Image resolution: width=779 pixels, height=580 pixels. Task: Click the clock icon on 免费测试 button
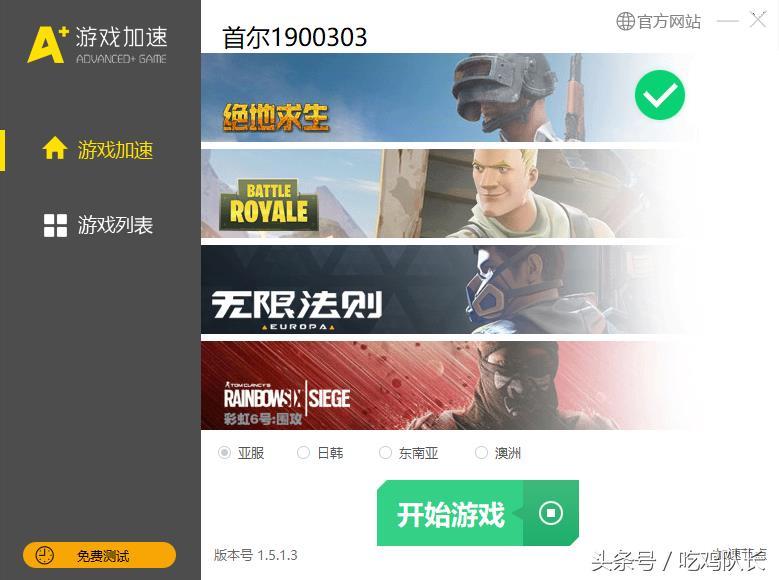click(45, 555)
